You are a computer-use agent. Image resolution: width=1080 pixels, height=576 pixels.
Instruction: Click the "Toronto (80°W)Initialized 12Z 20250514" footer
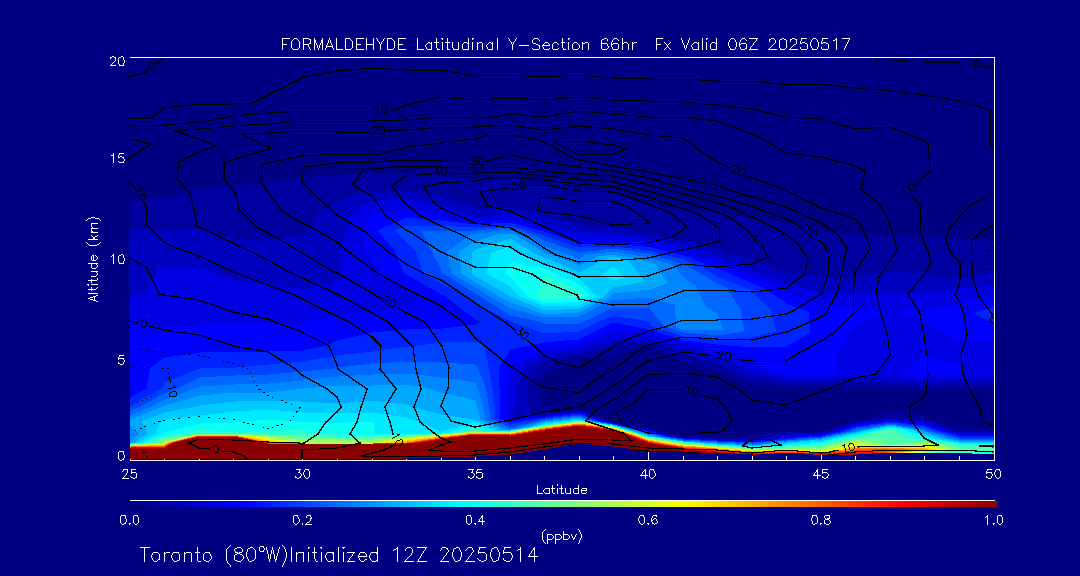339,555
